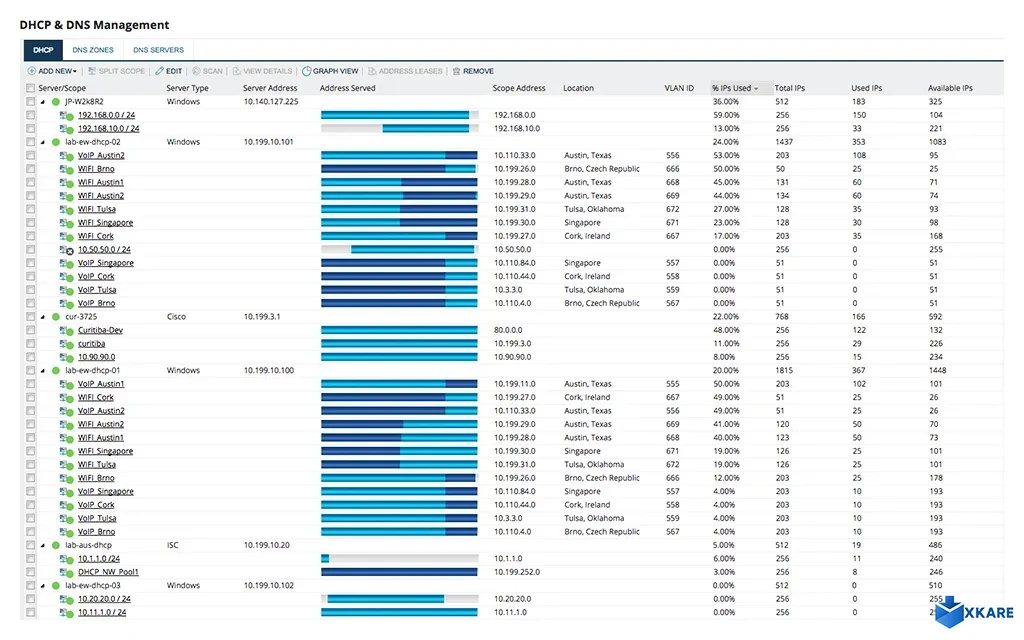Click scope icon next to 10.1.1.0 /24
The height and width of the screenshot is (640, 1024).
(67, 559)
